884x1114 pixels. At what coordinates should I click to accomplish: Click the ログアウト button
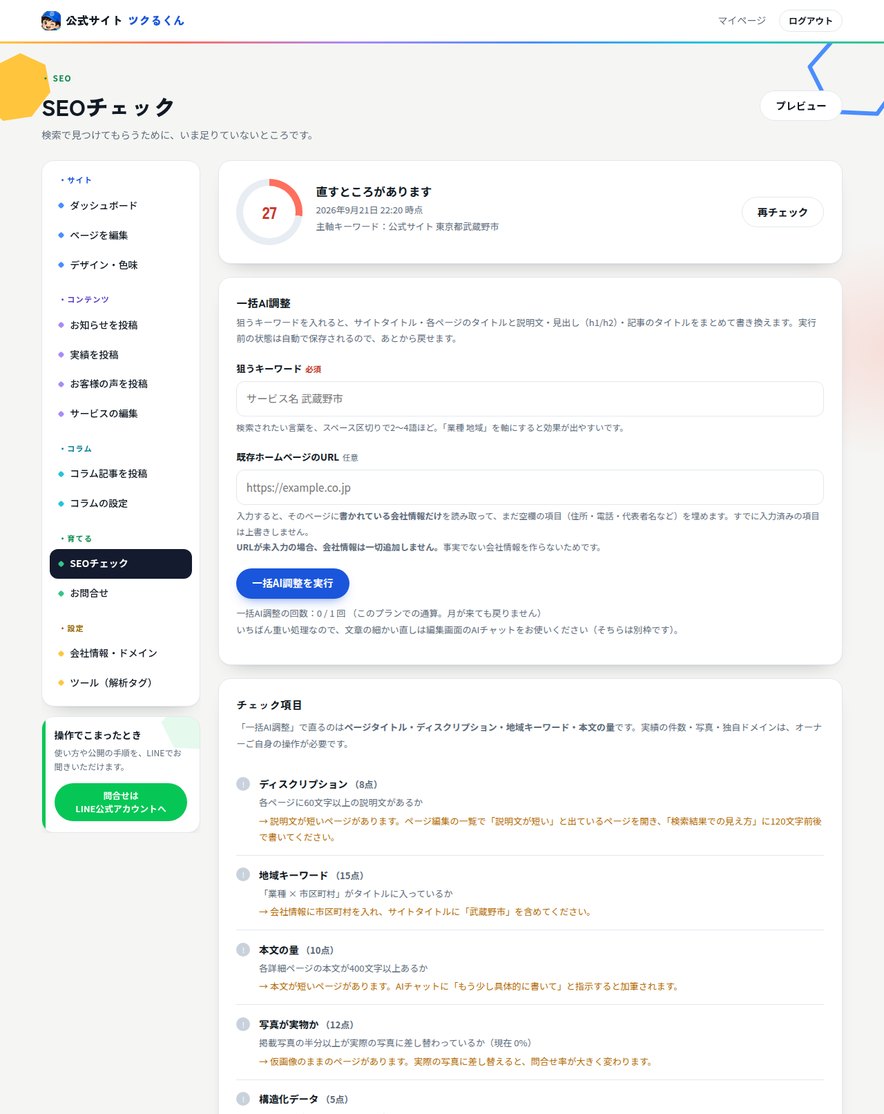(810, 21)
